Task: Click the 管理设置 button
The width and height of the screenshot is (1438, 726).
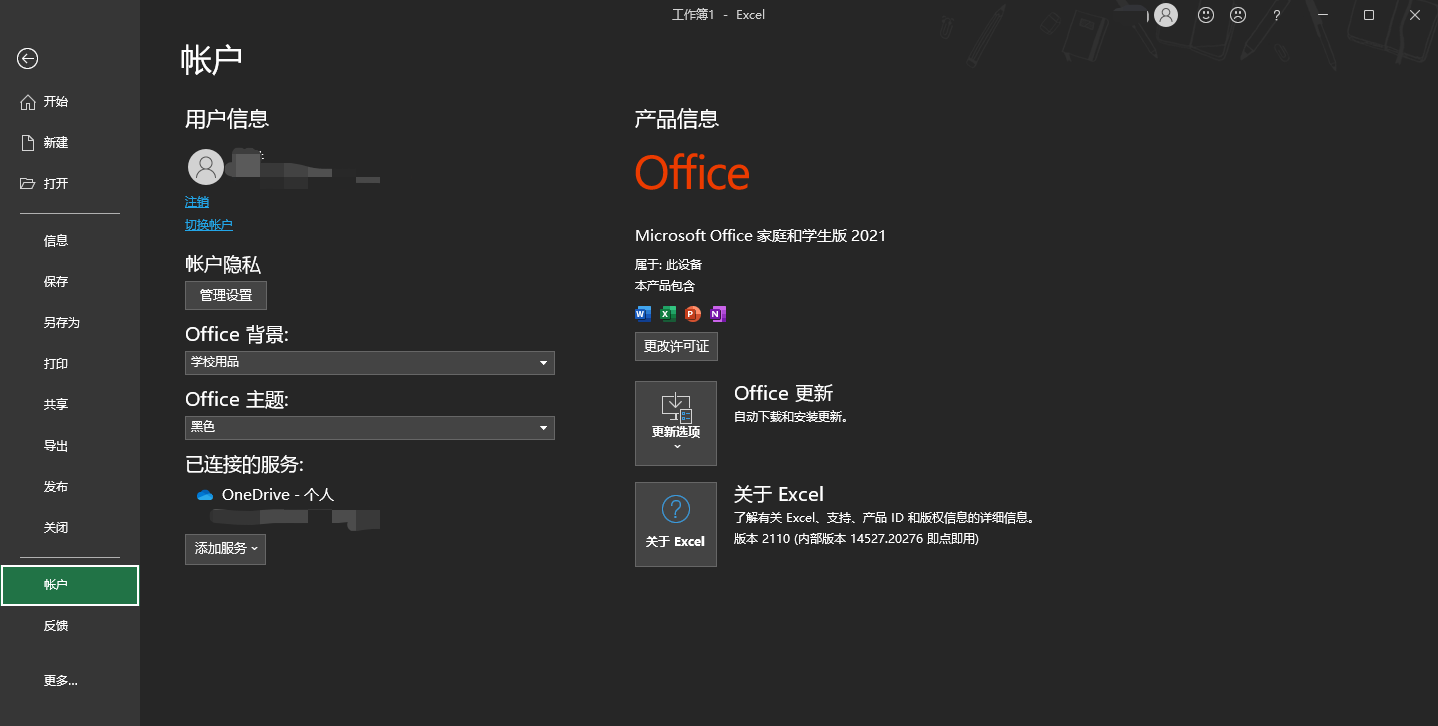Action: point(226,295)
